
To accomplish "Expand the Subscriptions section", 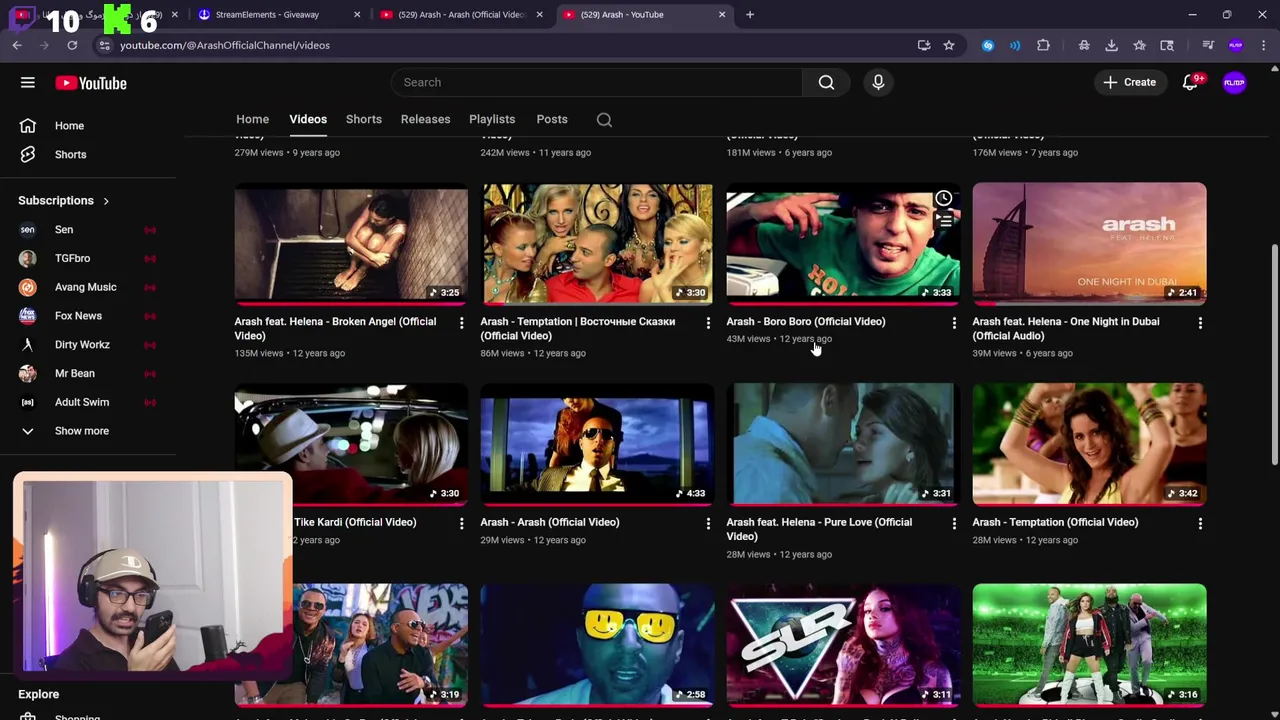I will 64,201.
